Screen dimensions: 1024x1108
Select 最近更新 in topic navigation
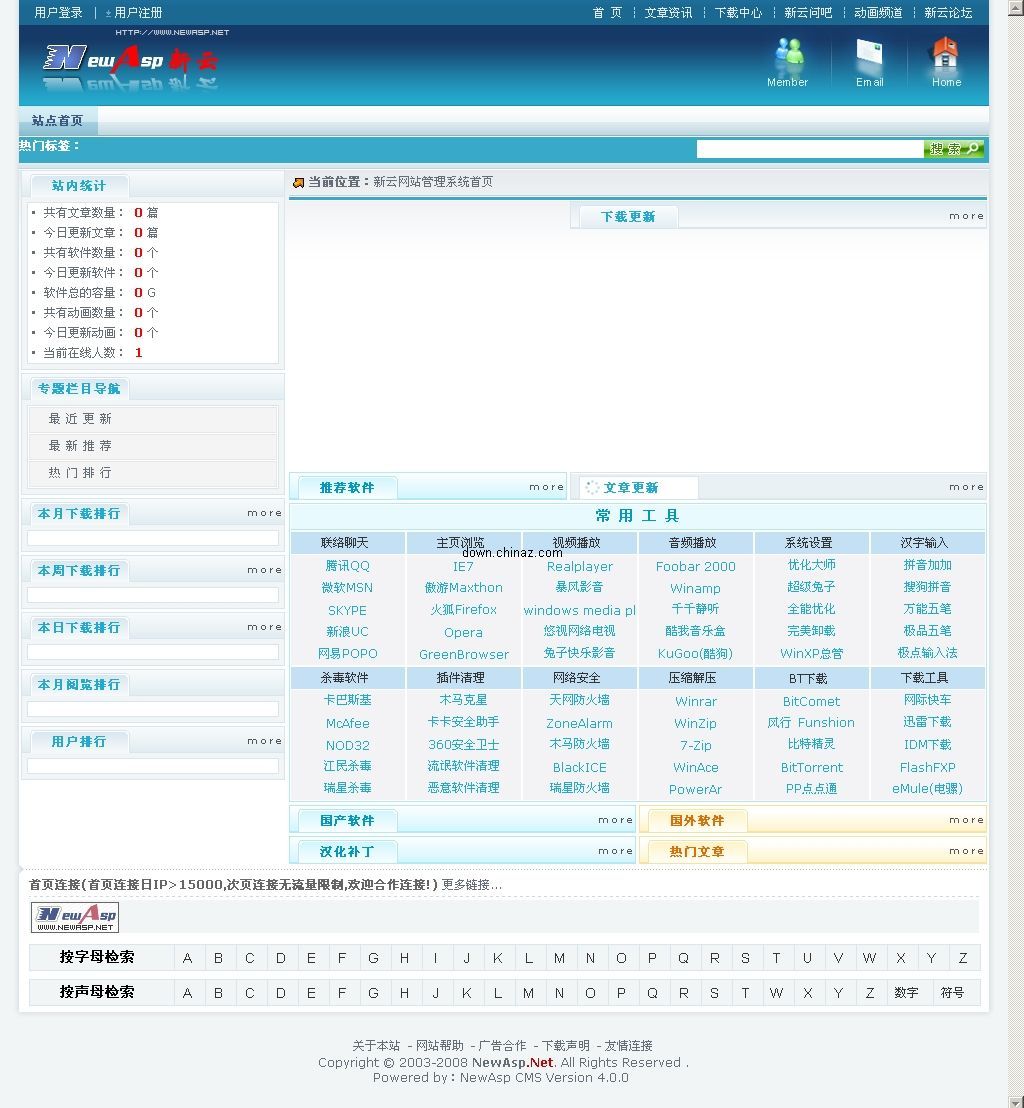coord(81,419)
